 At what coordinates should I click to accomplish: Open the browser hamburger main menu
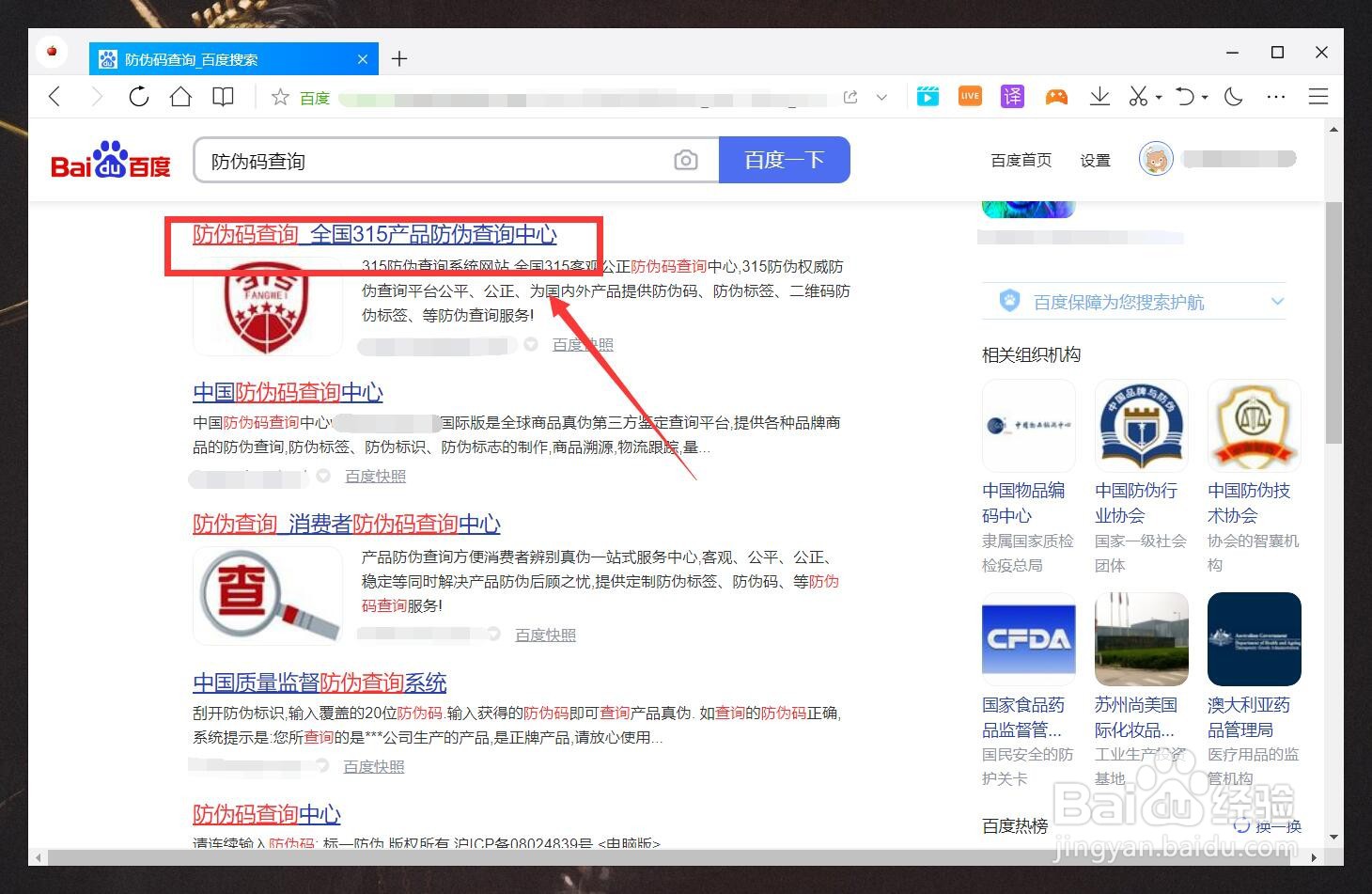coord(1318,96)
